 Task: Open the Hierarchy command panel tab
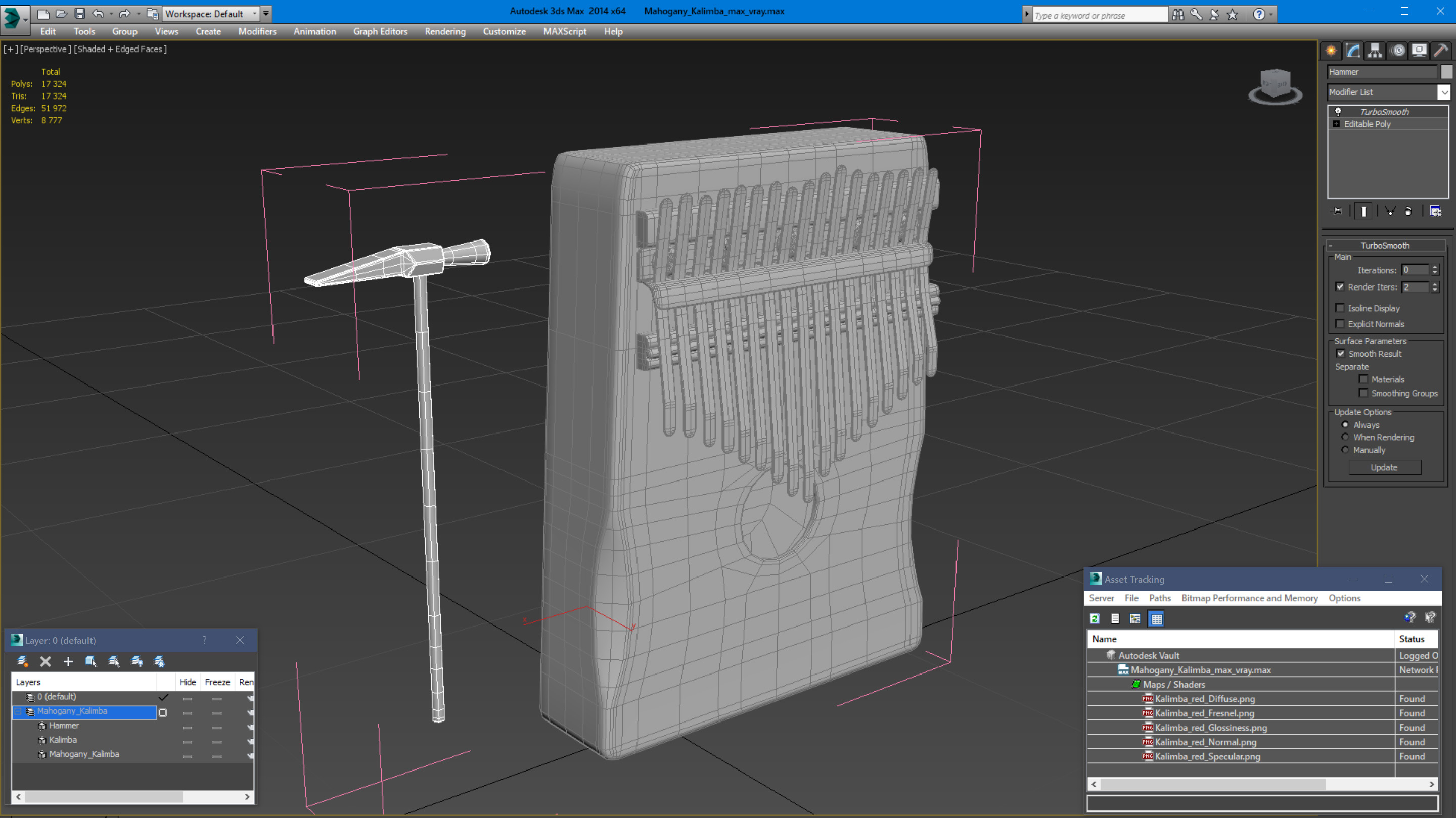click(x=1375, y=51)
